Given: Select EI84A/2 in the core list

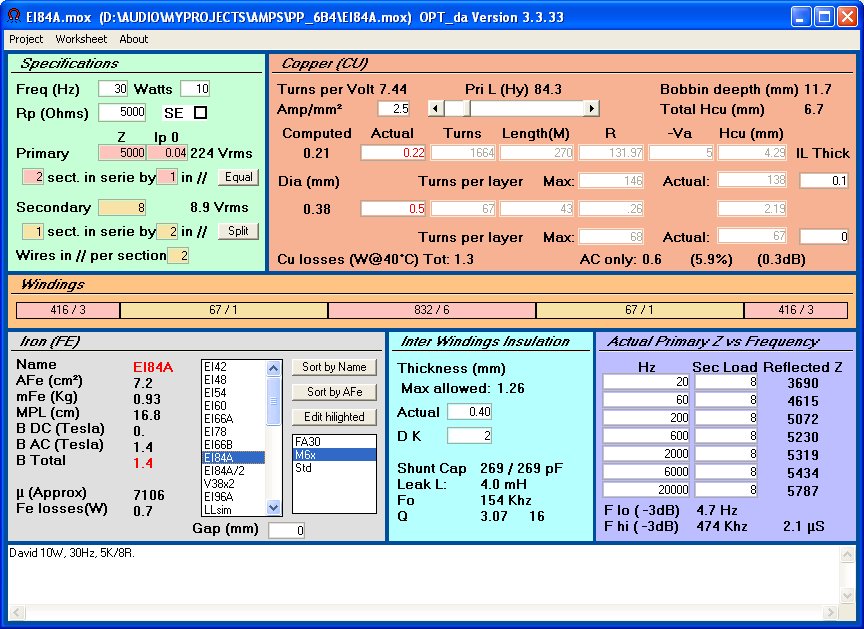Looking at the screenshot, I should tap(234, 471).
